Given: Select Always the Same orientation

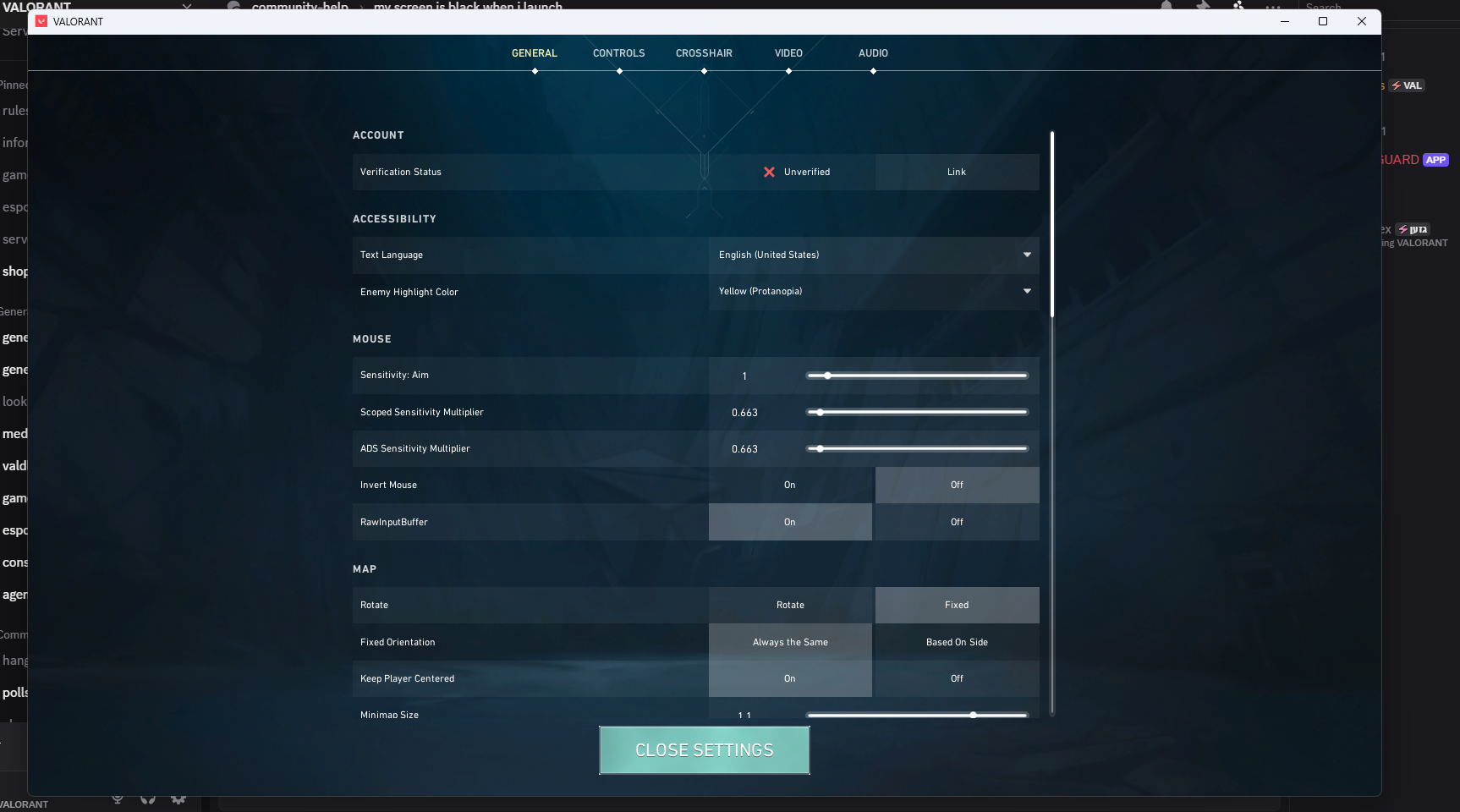Looking at the screenshot, I should pyautogui.click(x=790, y=643).
